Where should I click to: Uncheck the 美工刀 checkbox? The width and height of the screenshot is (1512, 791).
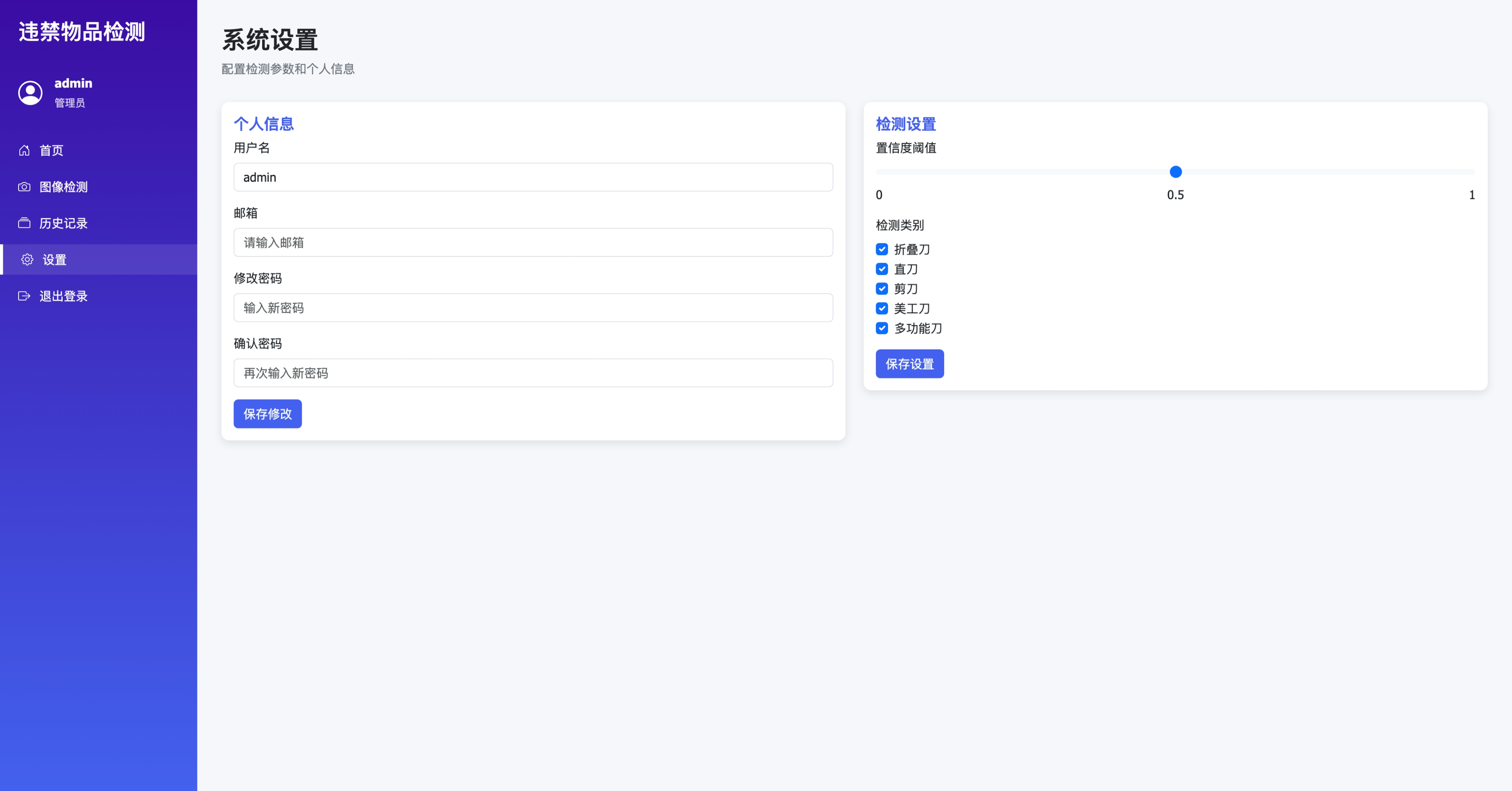coord(882,308)
